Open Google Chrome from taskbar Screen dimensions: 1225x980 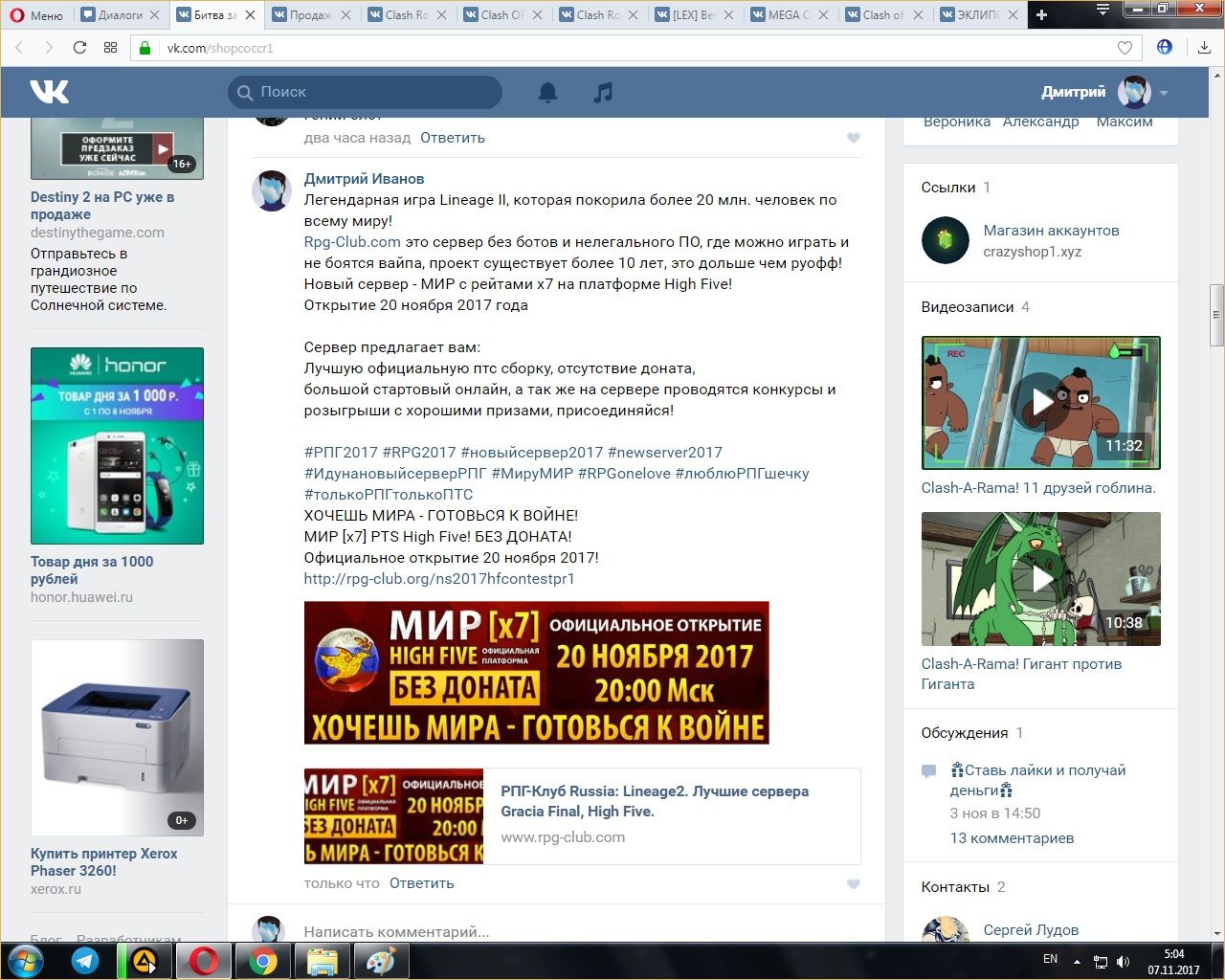(x=263, y=961)
